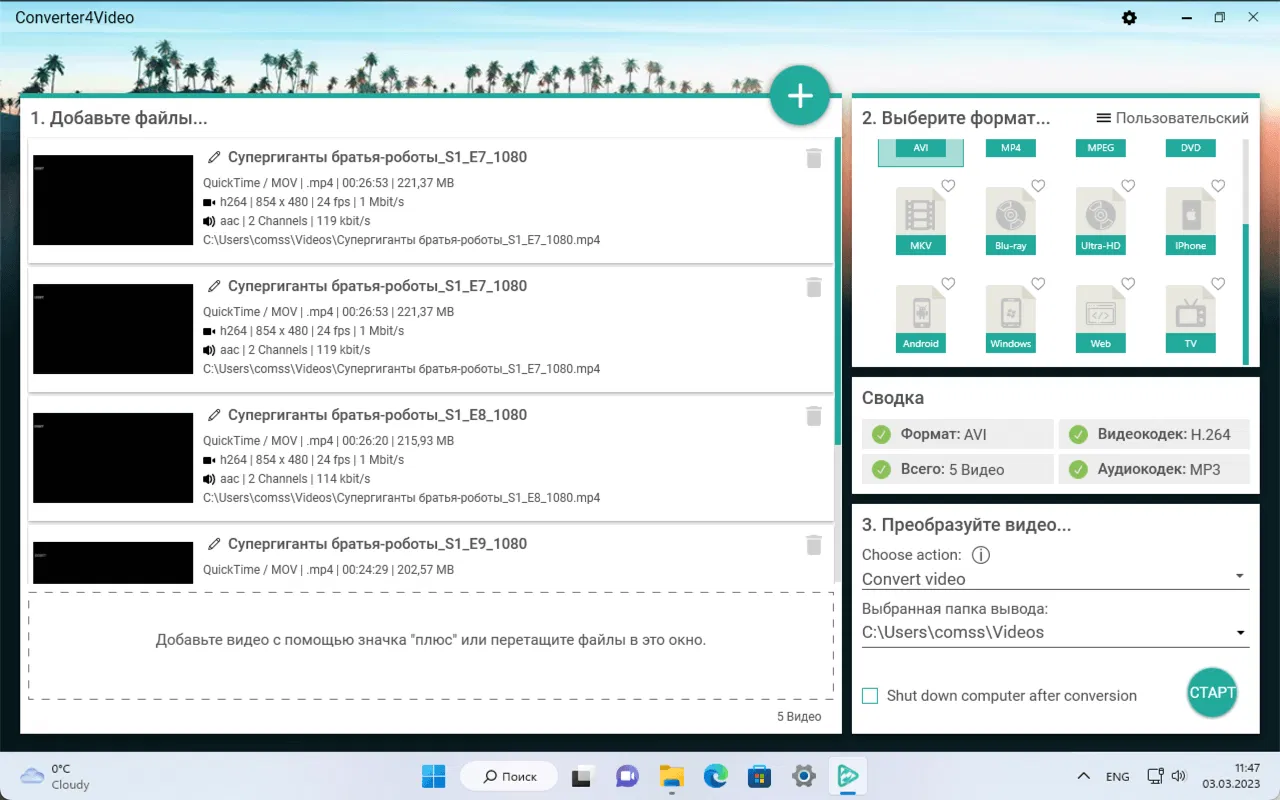Pick the Android format icon
The height and width of the screenshot is (800, 1280).
(921, 318)
